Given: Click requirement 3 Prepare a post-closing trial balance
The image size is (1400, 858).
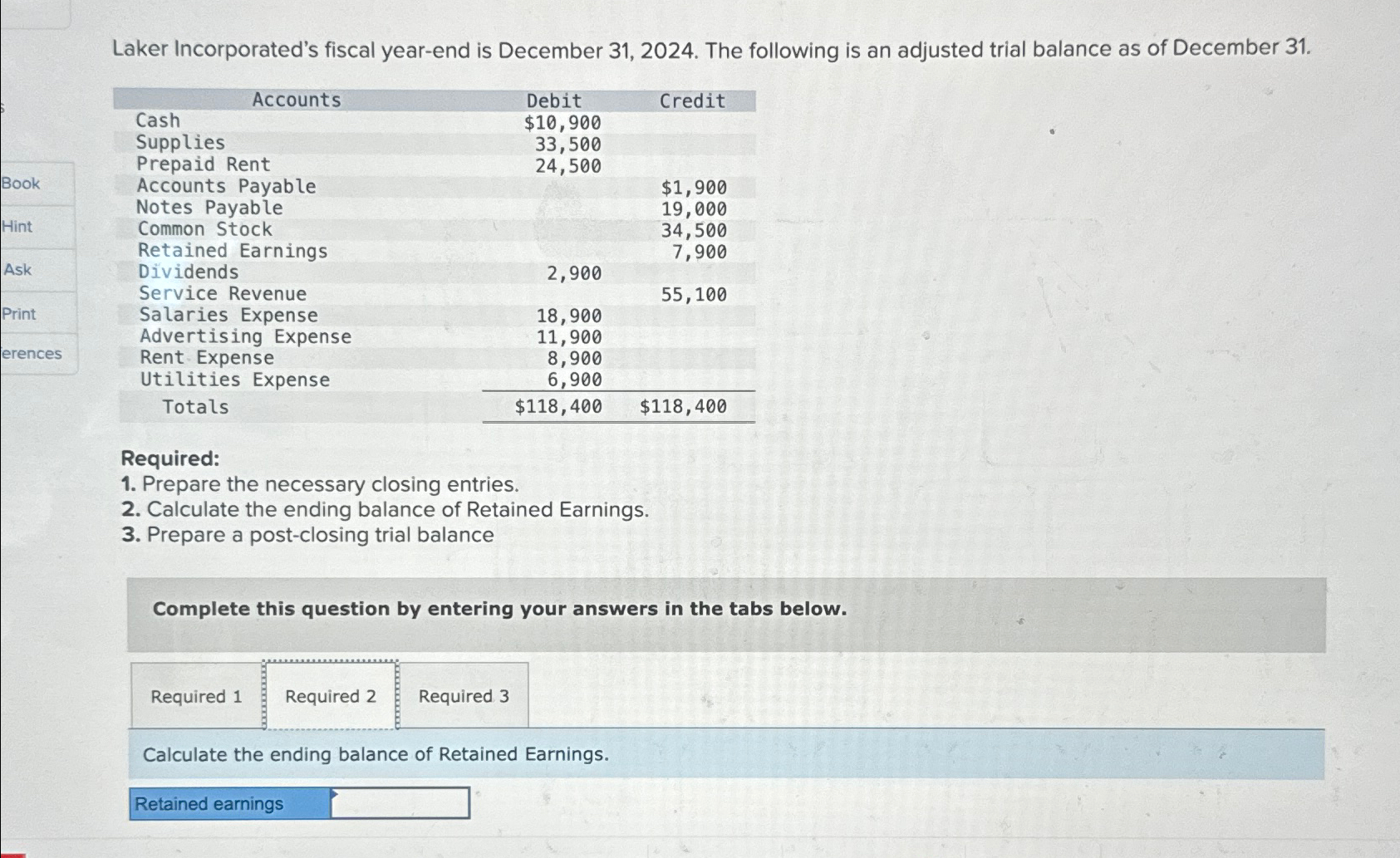Looking at the screenshot, I should point(307,535).
